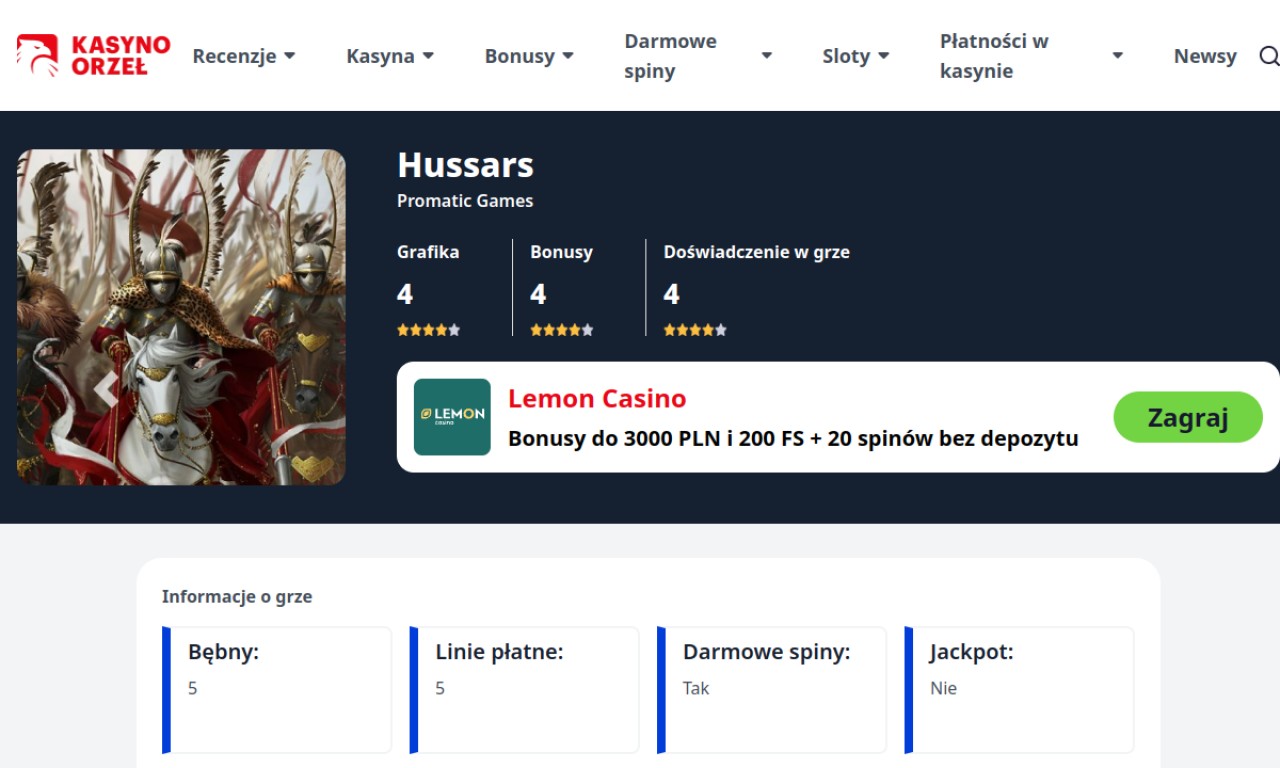
Task: Open the Darmowe spiny menu item
Action: click(671, 56)
